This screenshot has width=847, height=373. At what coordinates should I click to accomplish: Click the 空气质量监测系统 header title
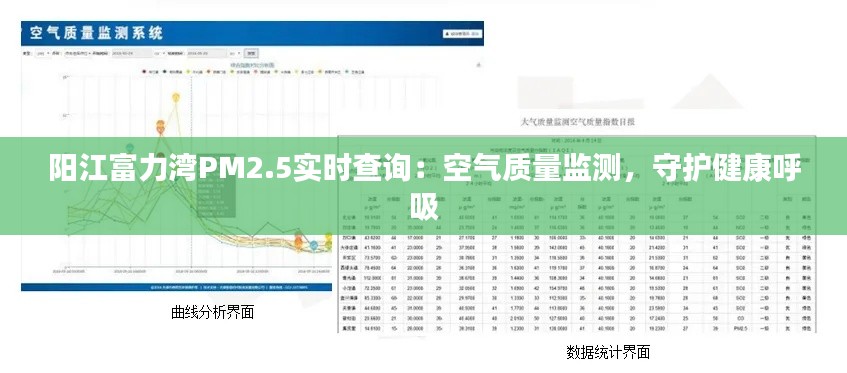click(96, 33)
